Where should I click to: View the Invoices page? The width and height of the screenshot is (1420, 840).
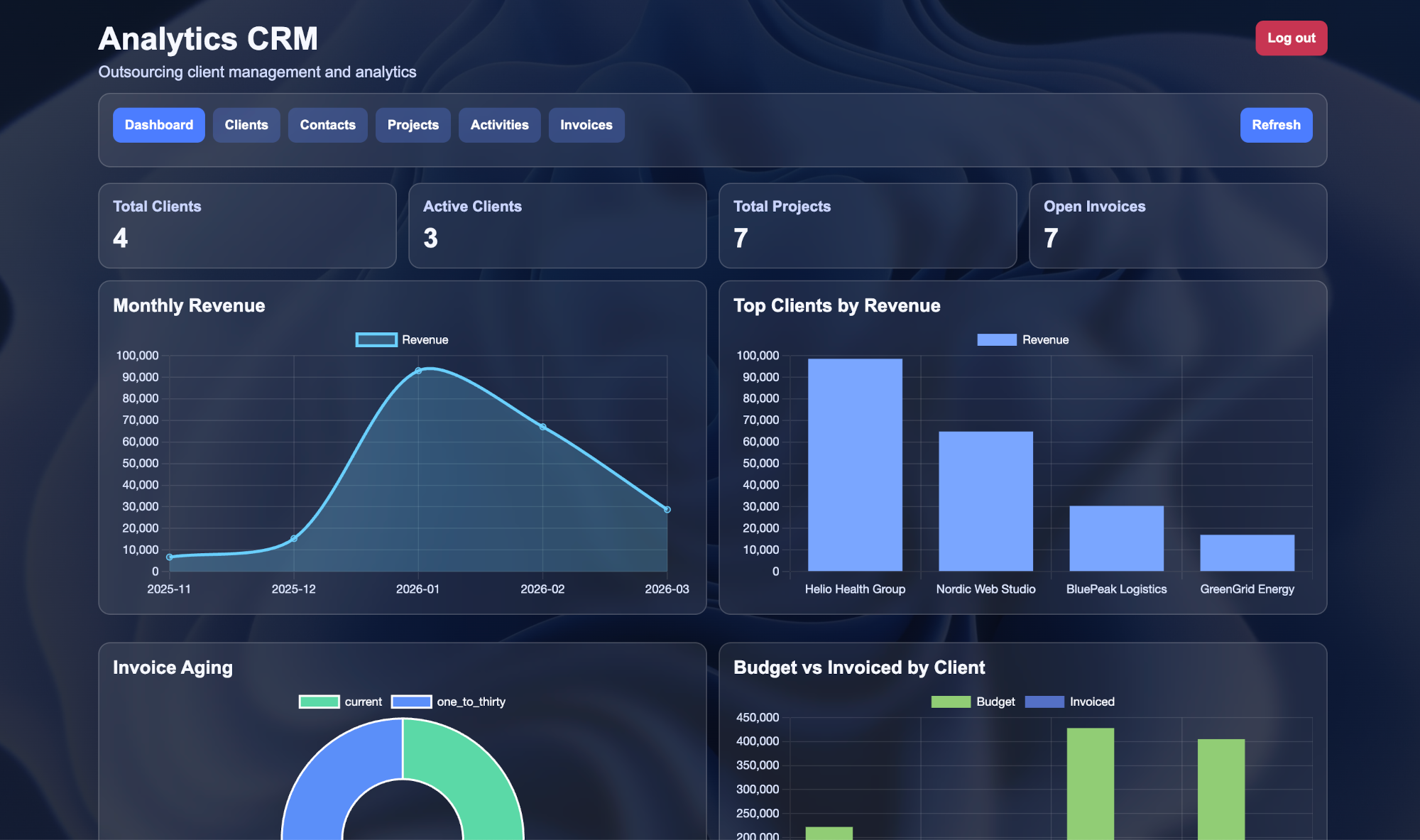[x=586, y=125]
